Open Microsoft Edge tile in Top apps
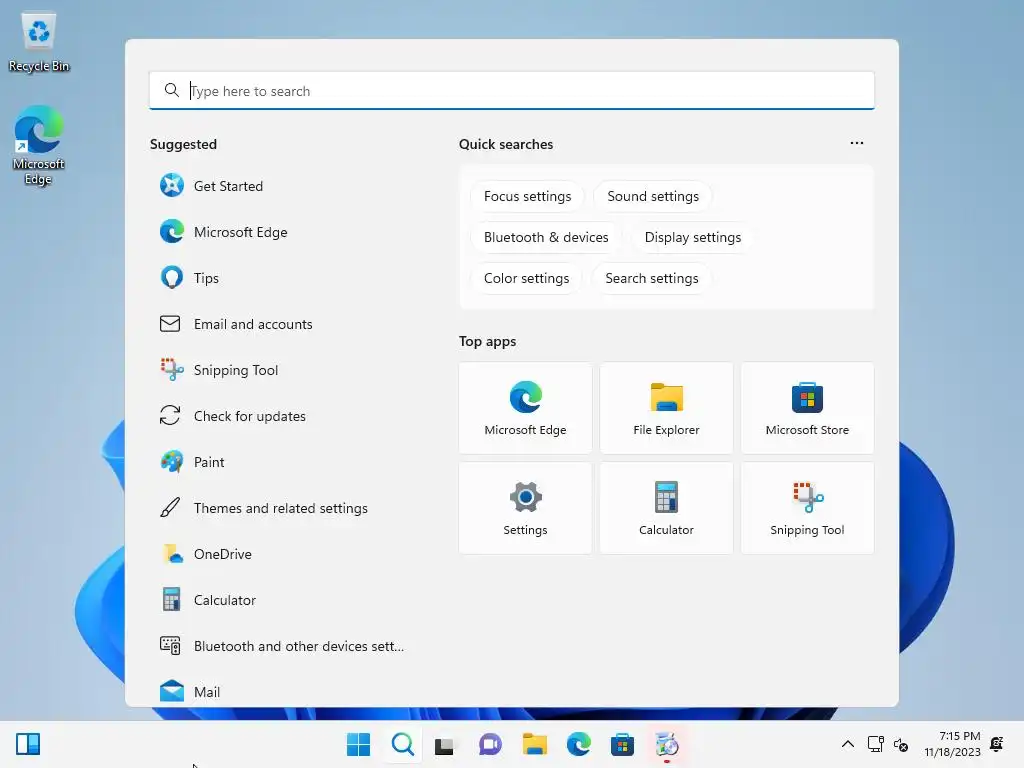1024x768 pixels. 525,408
